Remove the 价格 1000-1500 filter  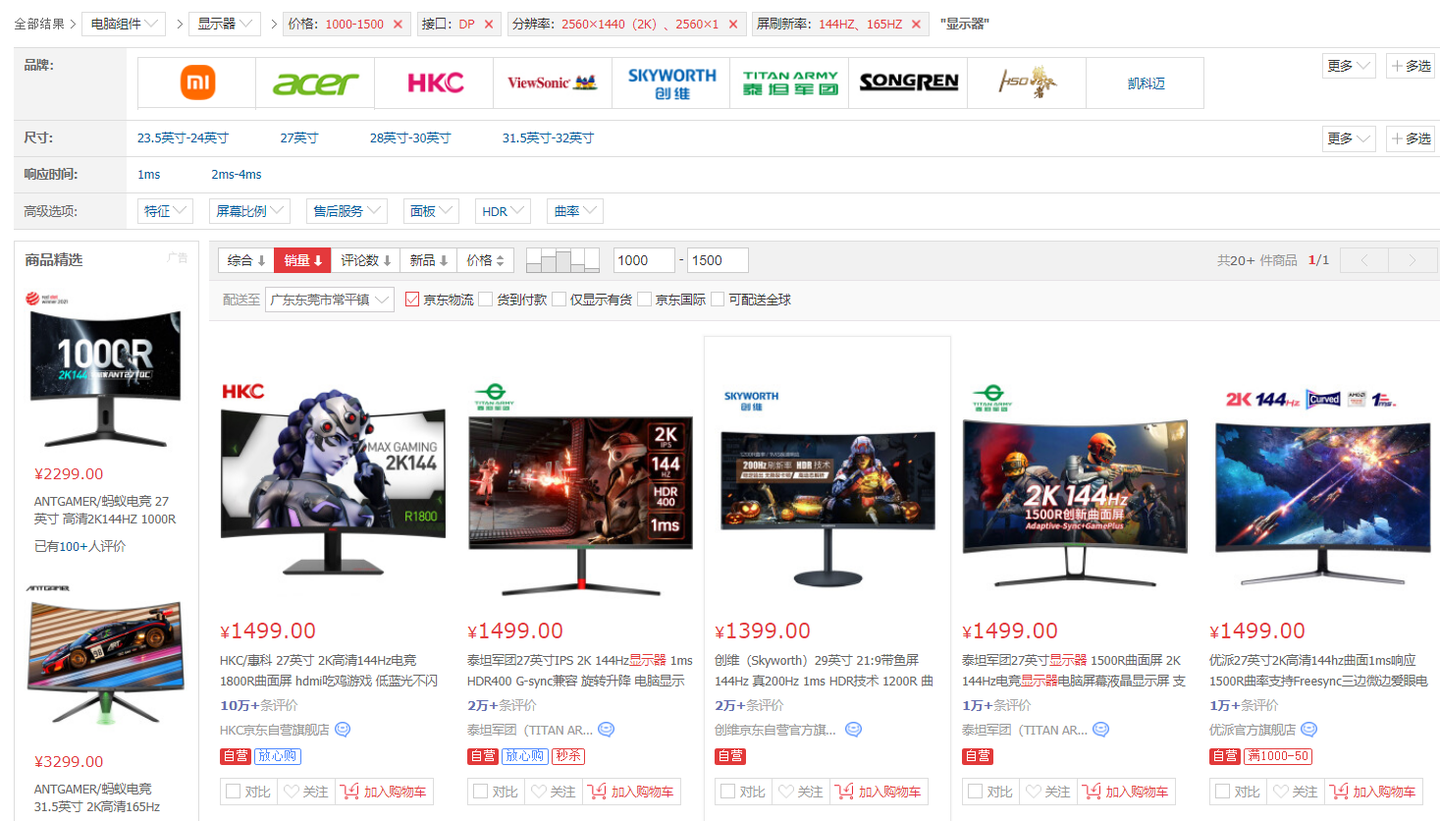coord(398,24)
